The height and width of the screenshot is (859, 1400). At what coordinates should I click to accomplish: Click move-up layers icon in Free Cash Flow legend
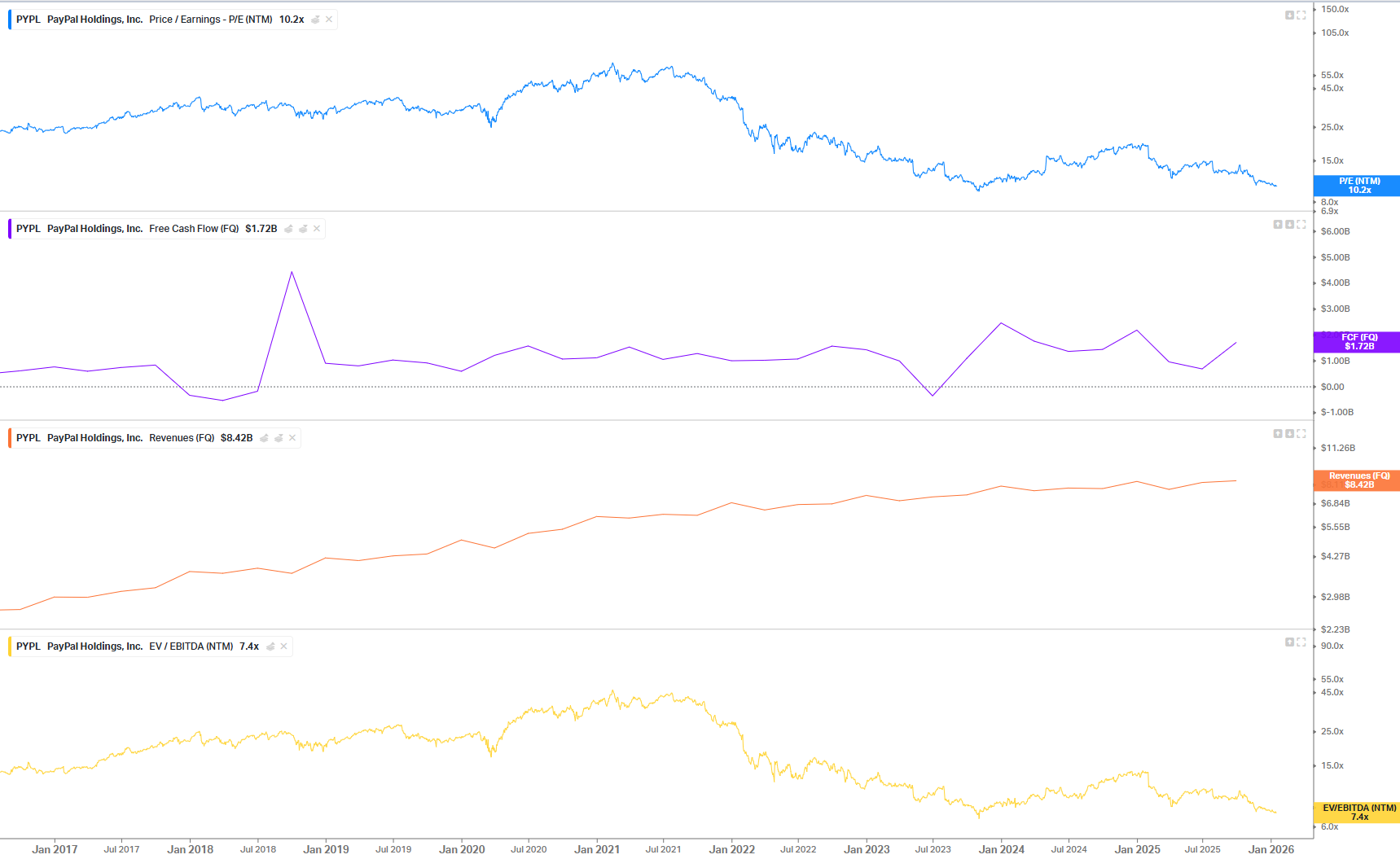click(x=288, y=229)
